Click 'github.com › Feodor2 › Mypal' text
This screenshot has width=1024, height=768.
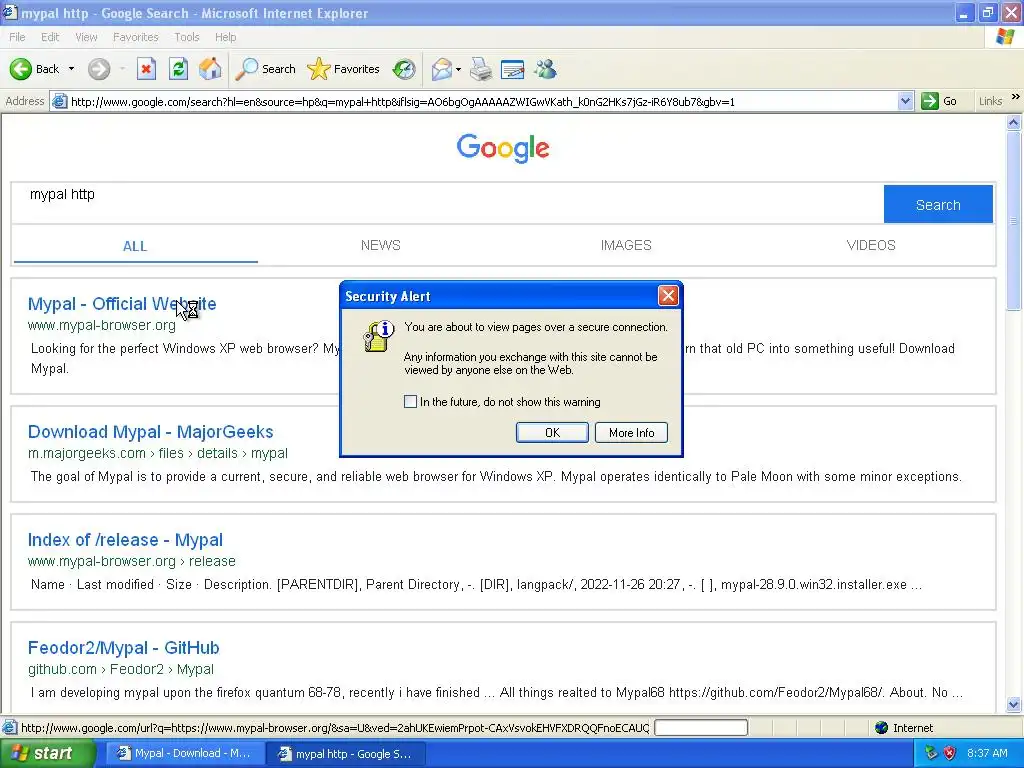point(121,669)
